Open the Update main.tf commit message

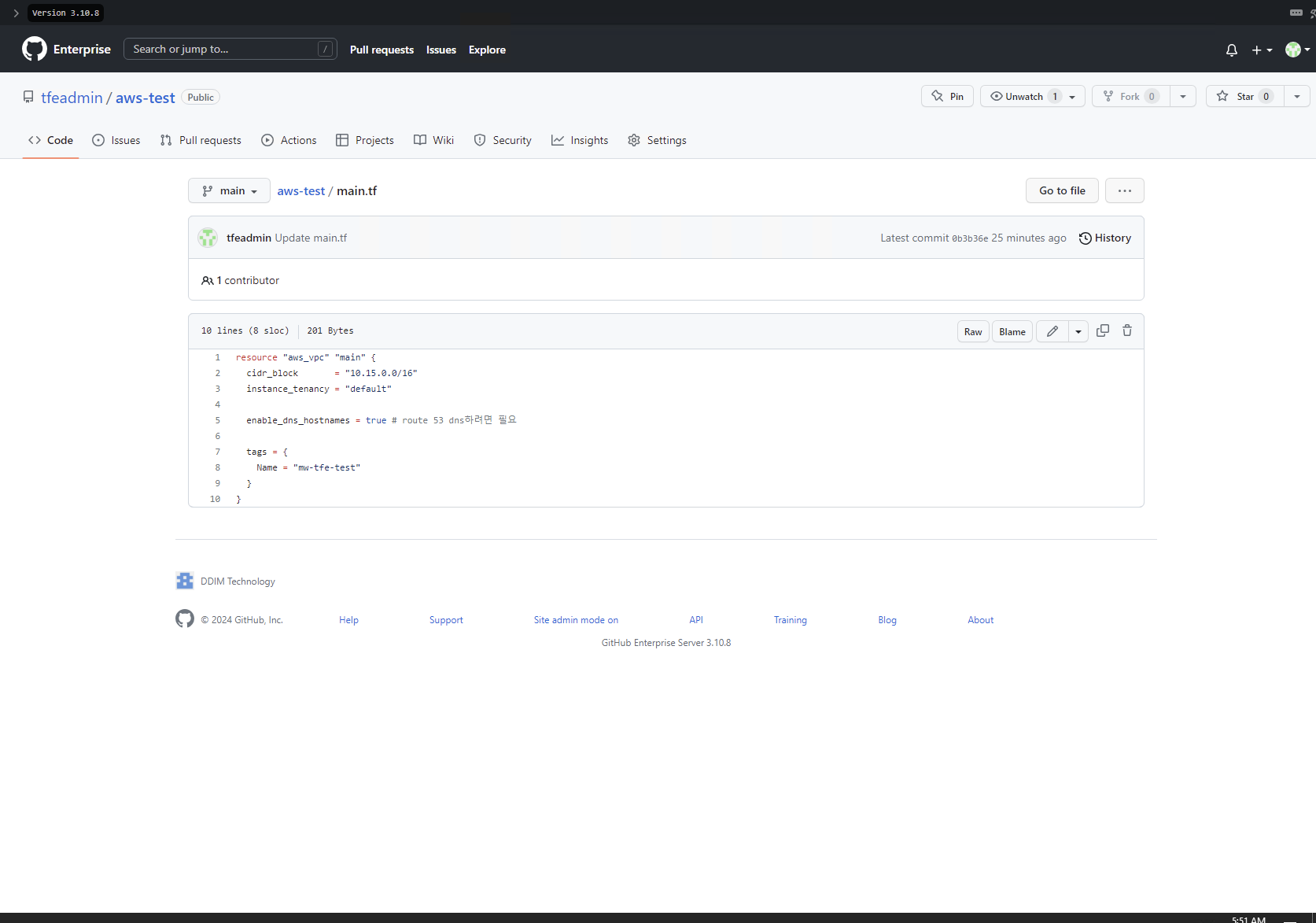(311, 238)
